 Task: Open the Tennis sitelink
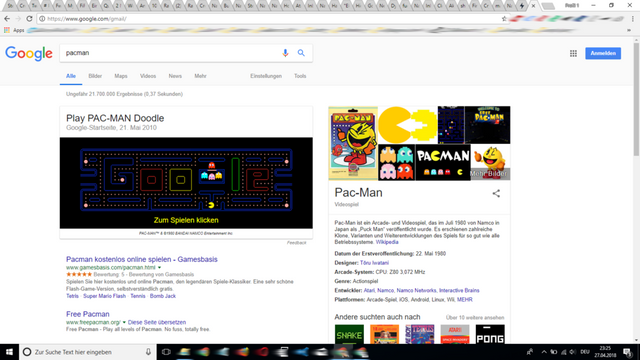[138, 296]
